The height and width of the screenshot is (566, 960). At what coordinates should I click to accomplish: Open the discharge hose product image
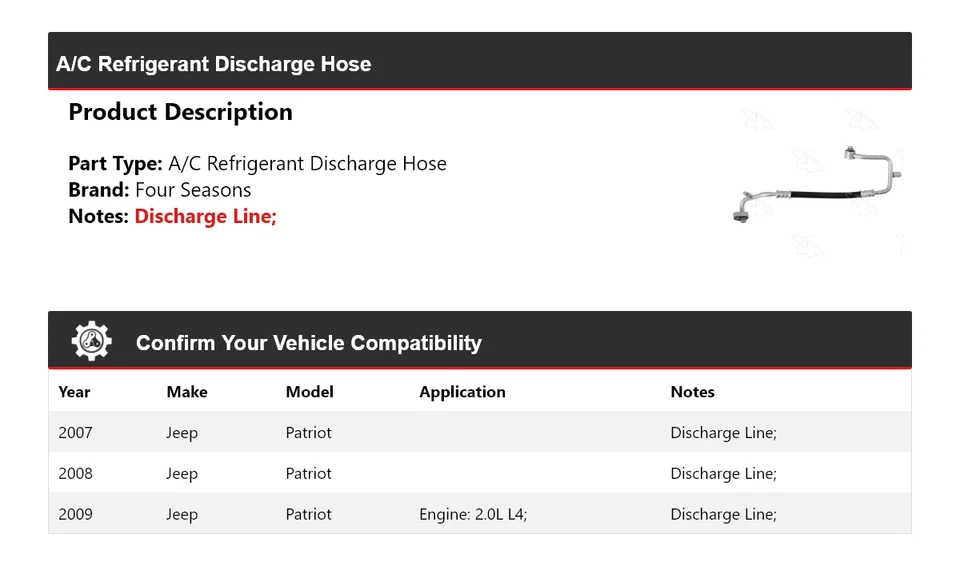click(818, 185)
